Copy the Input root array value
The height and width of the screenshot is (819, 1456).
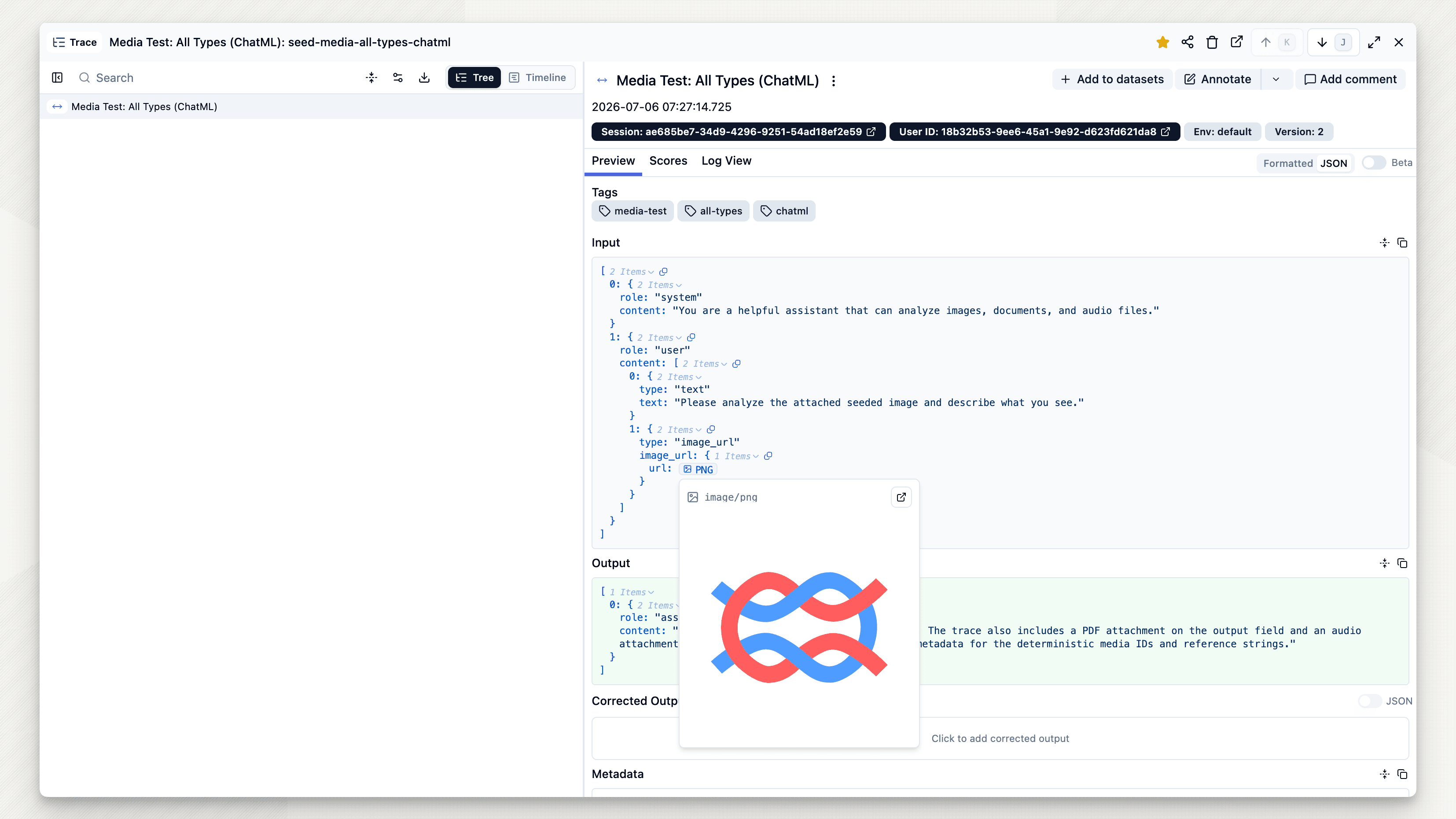(664, 272)
